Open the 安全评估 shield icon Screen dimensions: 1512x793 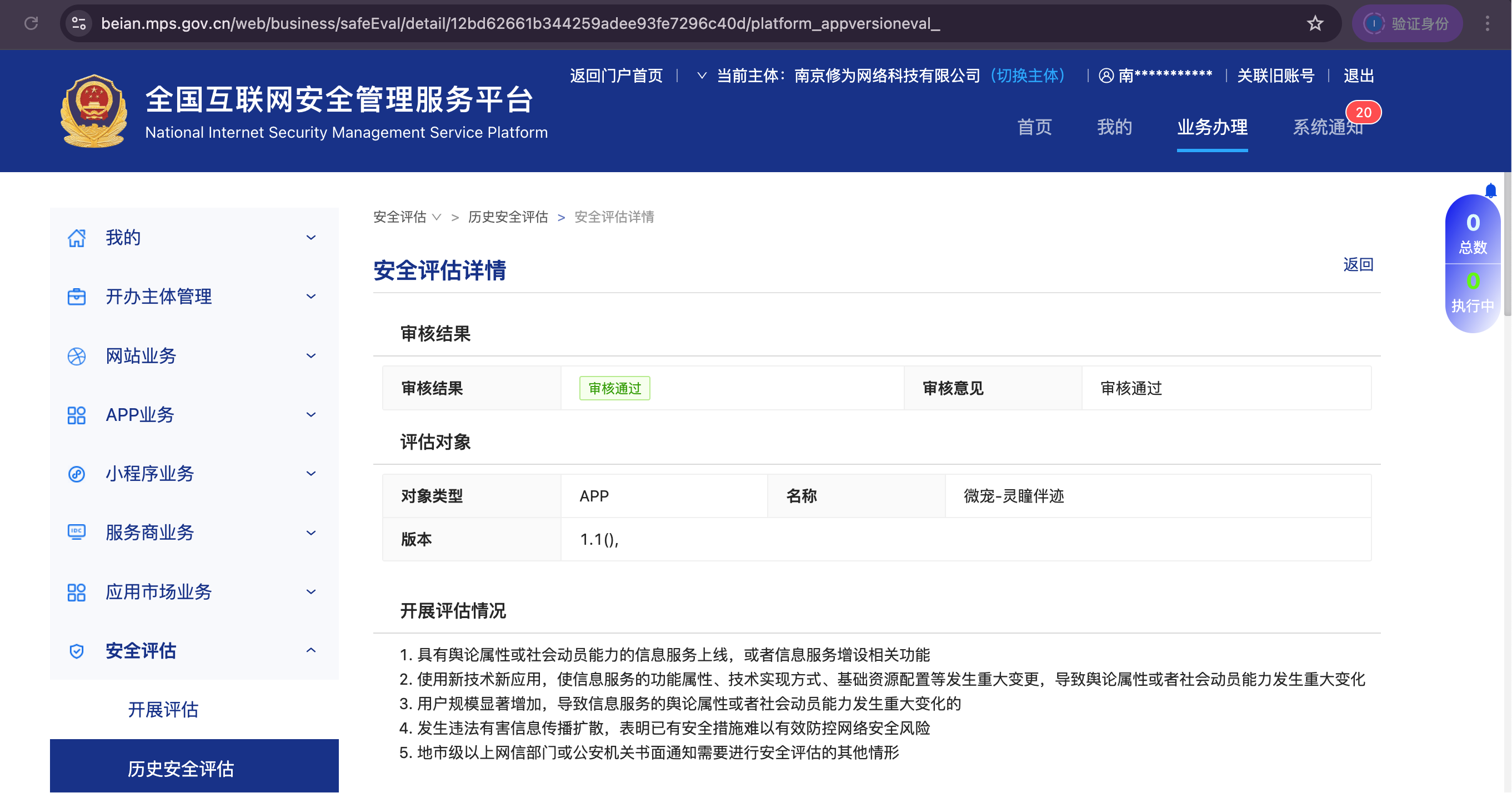(x=77, y=650)
